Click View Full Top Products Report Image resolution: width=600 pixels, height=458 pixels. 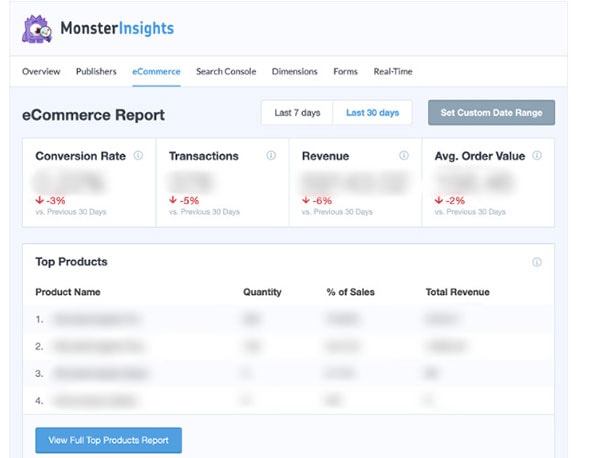pyautogui.click(x=108, y=440)
